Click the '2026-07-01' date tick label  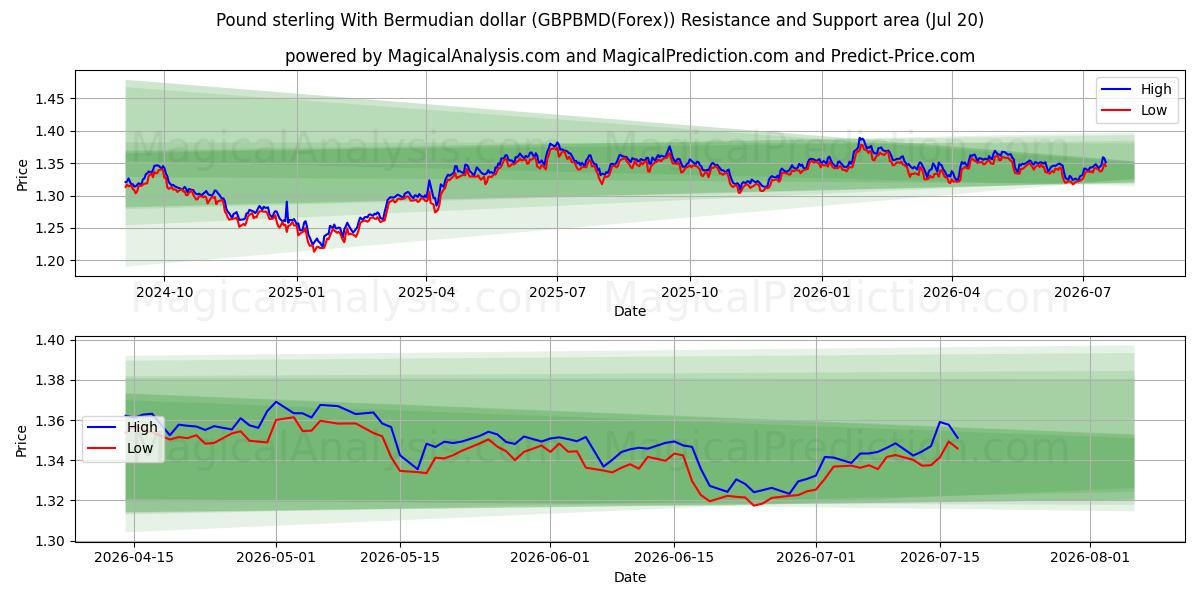click(x=816, y=558)
